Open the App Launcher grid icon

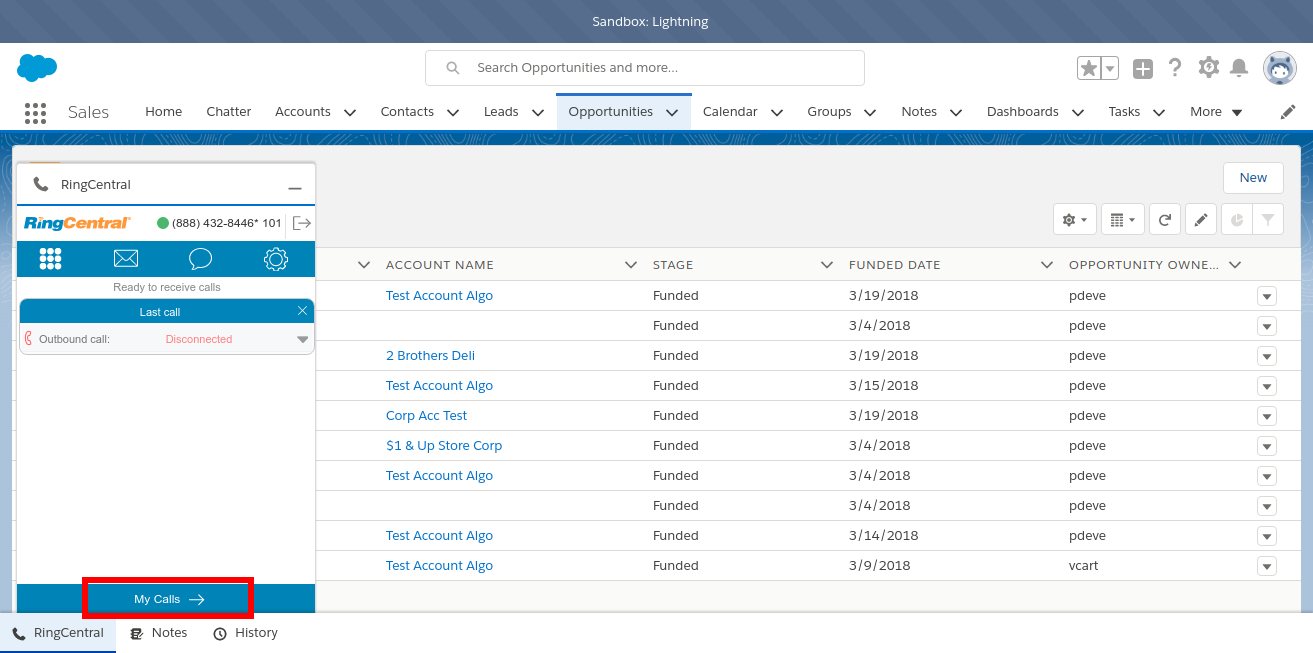(x=35, y=112)
